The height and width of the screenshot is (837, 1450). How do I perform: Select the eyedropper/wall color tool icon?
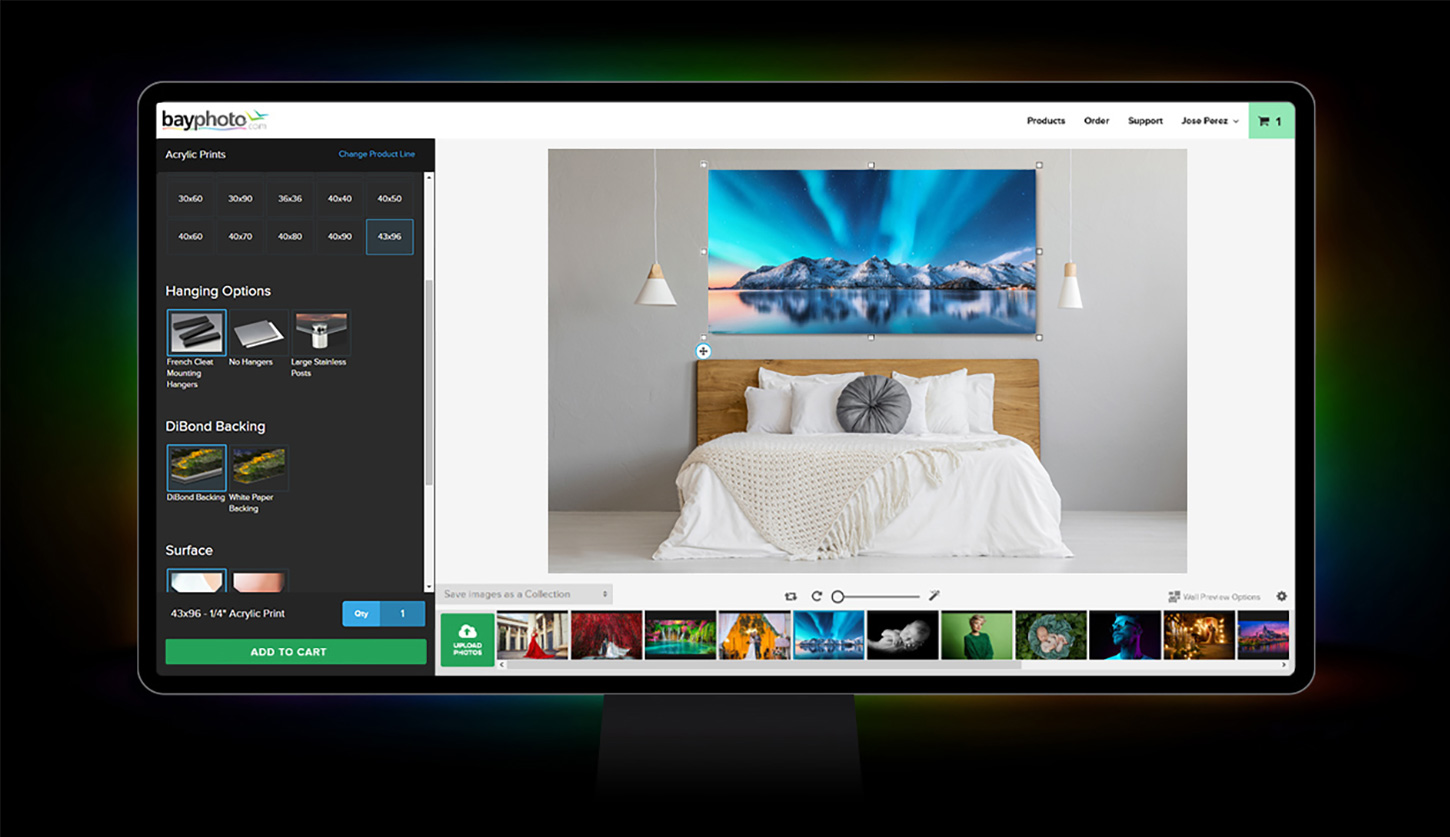[935, 595]
